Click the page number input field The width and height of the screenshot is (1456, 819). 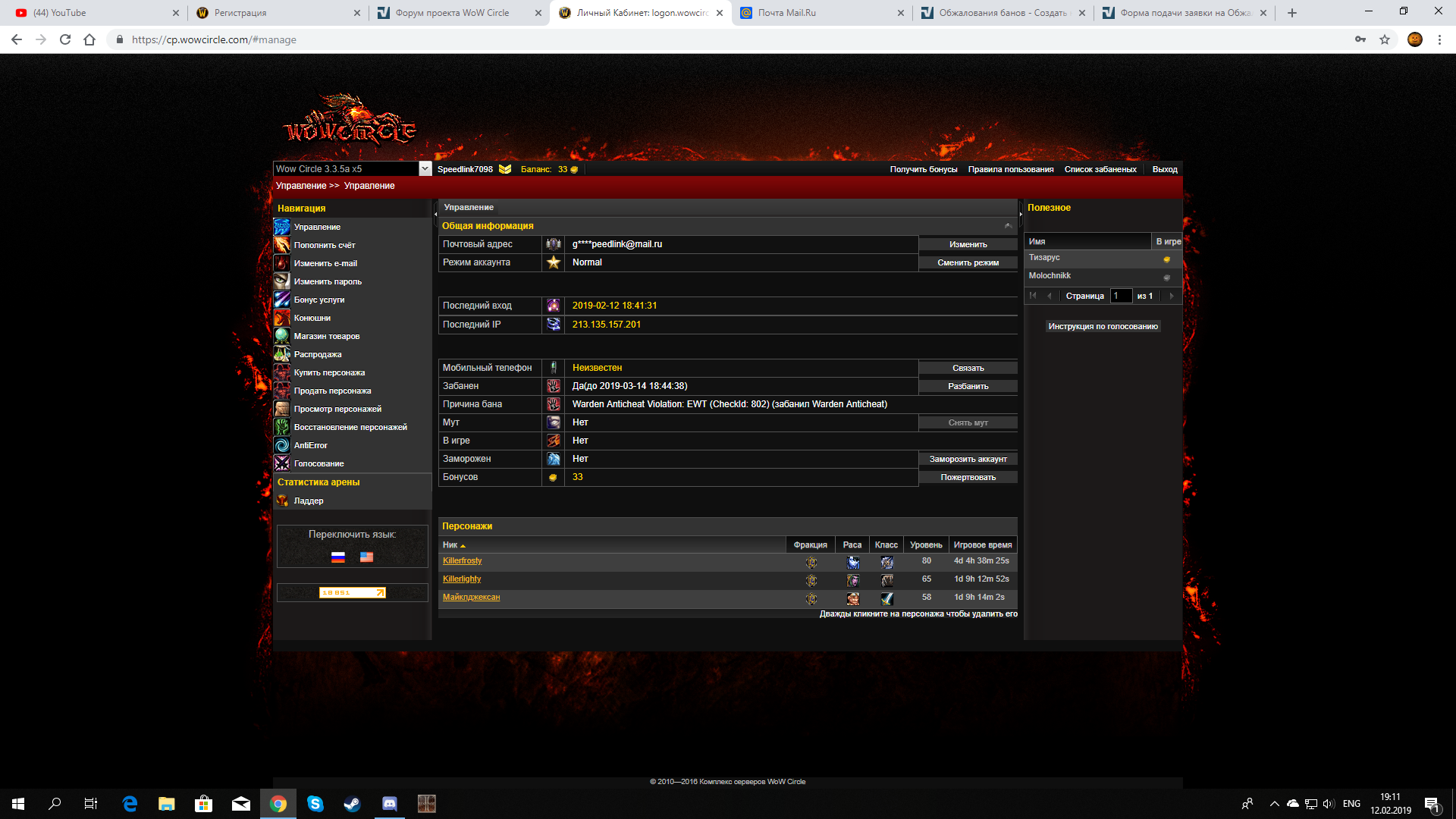[x=1121, y=296]
